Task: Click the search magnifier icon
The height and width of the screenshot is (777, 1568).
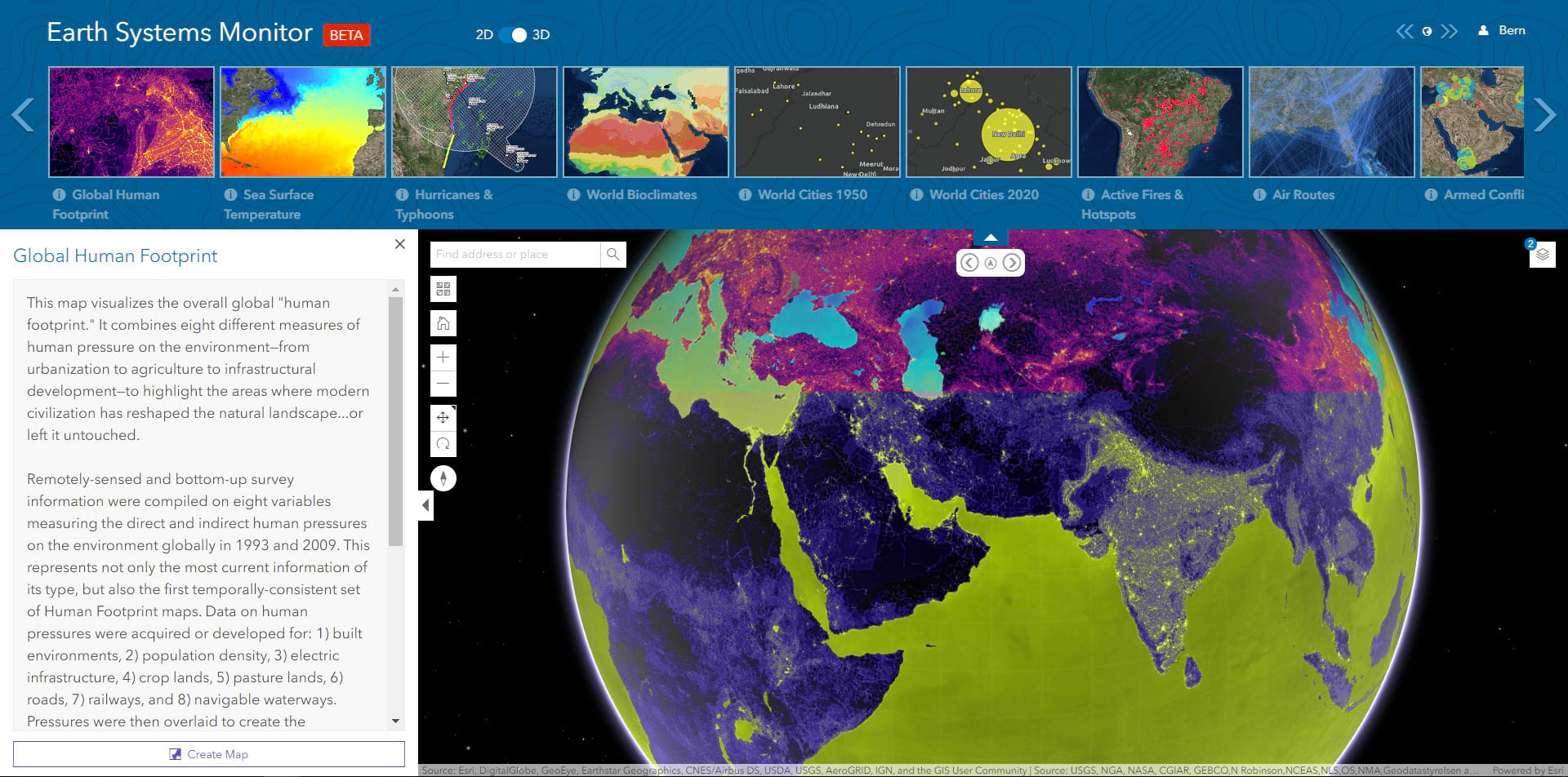Action: [x=612, y=254]
